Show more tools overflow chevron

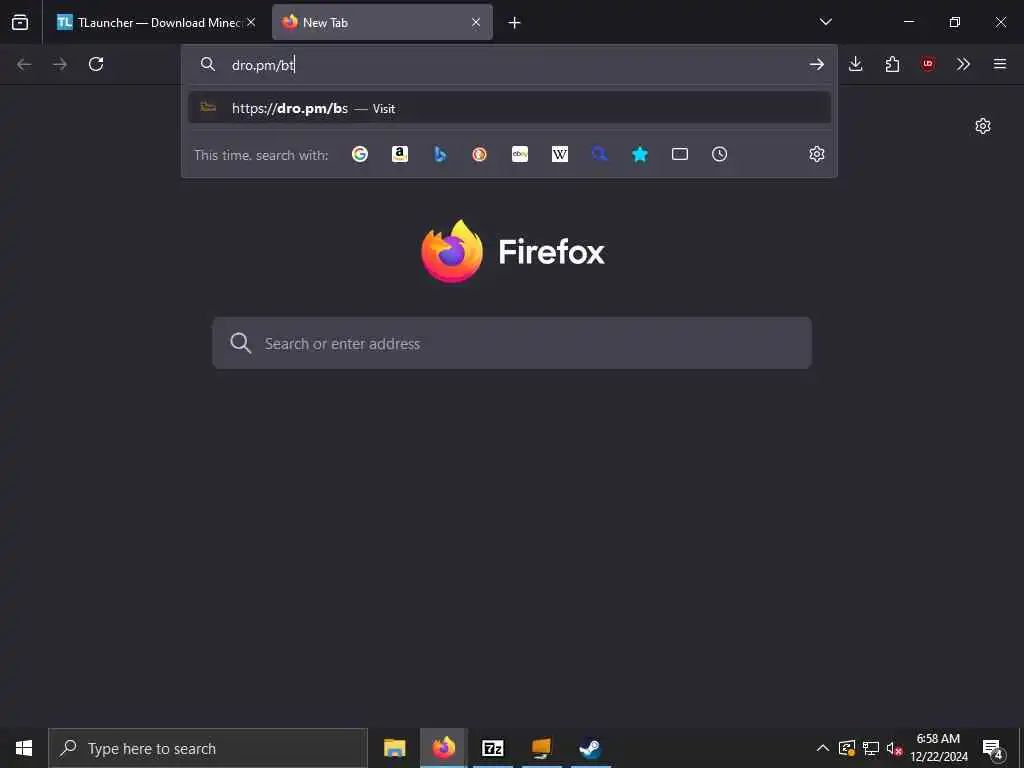pos(963,64)
